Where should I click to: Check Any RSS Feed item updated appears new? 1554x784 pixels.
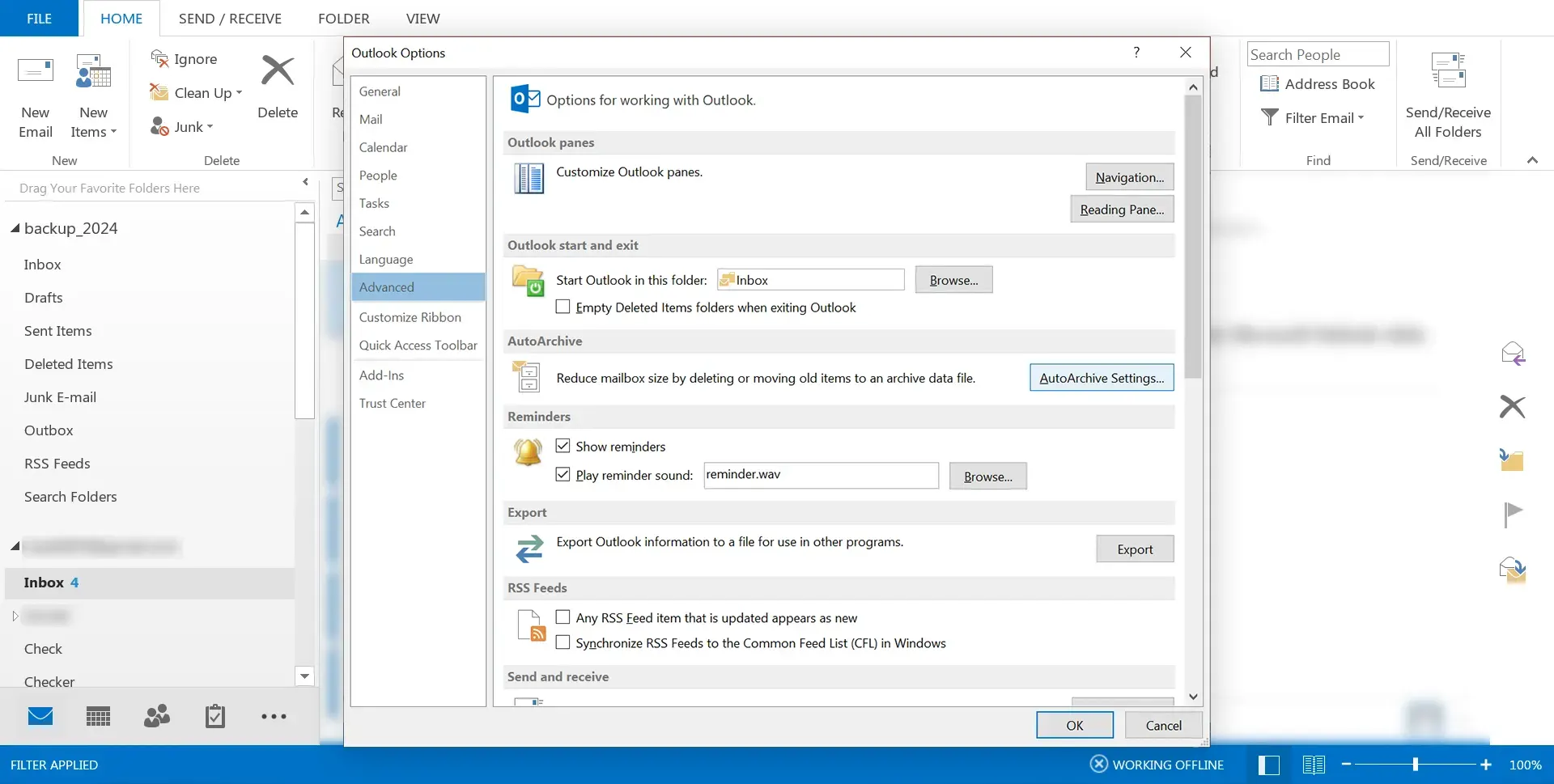563,617
